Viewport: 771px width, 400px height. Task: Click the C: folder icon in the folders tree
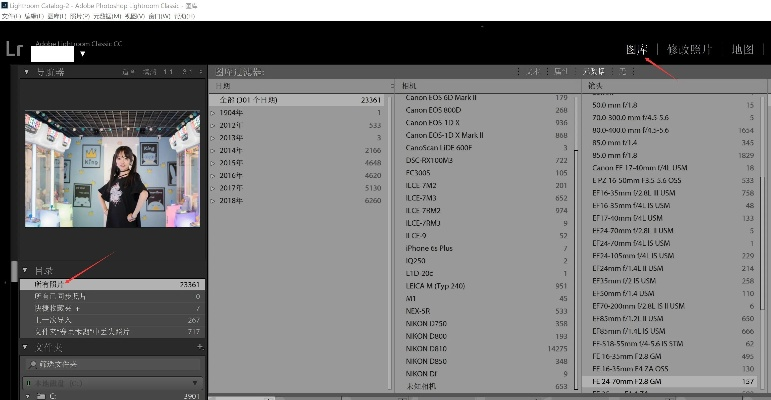(x=40, y=396)
